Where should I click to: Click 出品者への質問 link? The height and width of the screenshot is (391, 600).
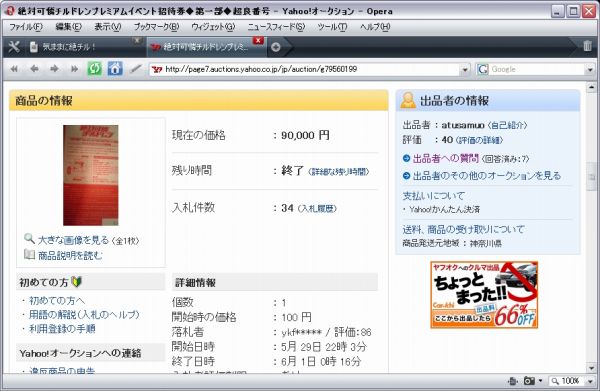(445, 158)
